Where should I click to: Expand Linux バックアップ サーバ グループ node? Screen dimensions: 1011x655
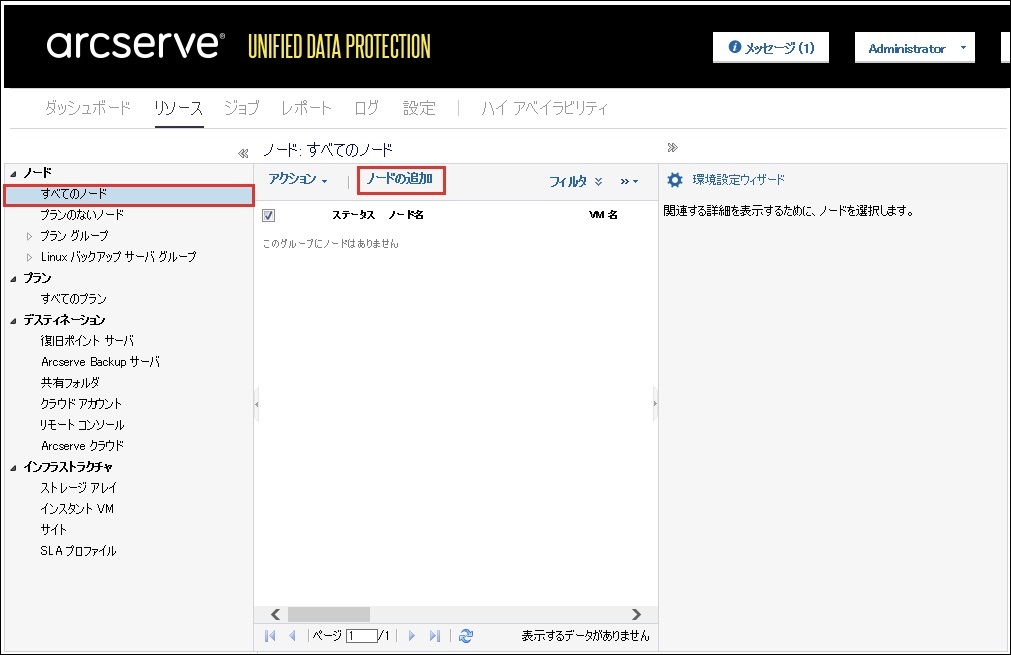[x=29, y=257]
